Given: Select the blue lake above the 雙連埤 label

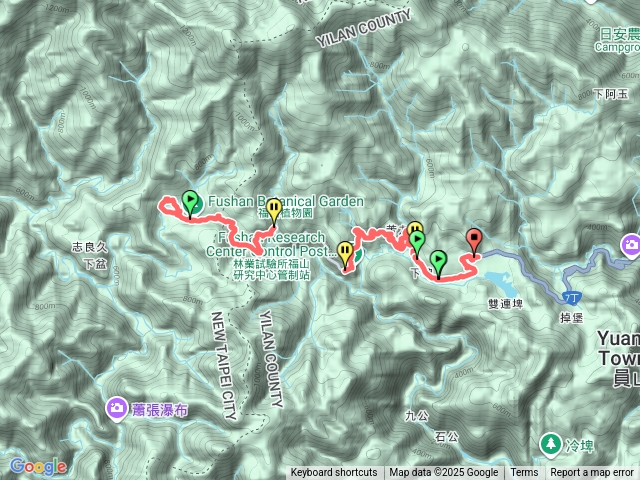Looking at the screenshot, I should tap(500, 283).
